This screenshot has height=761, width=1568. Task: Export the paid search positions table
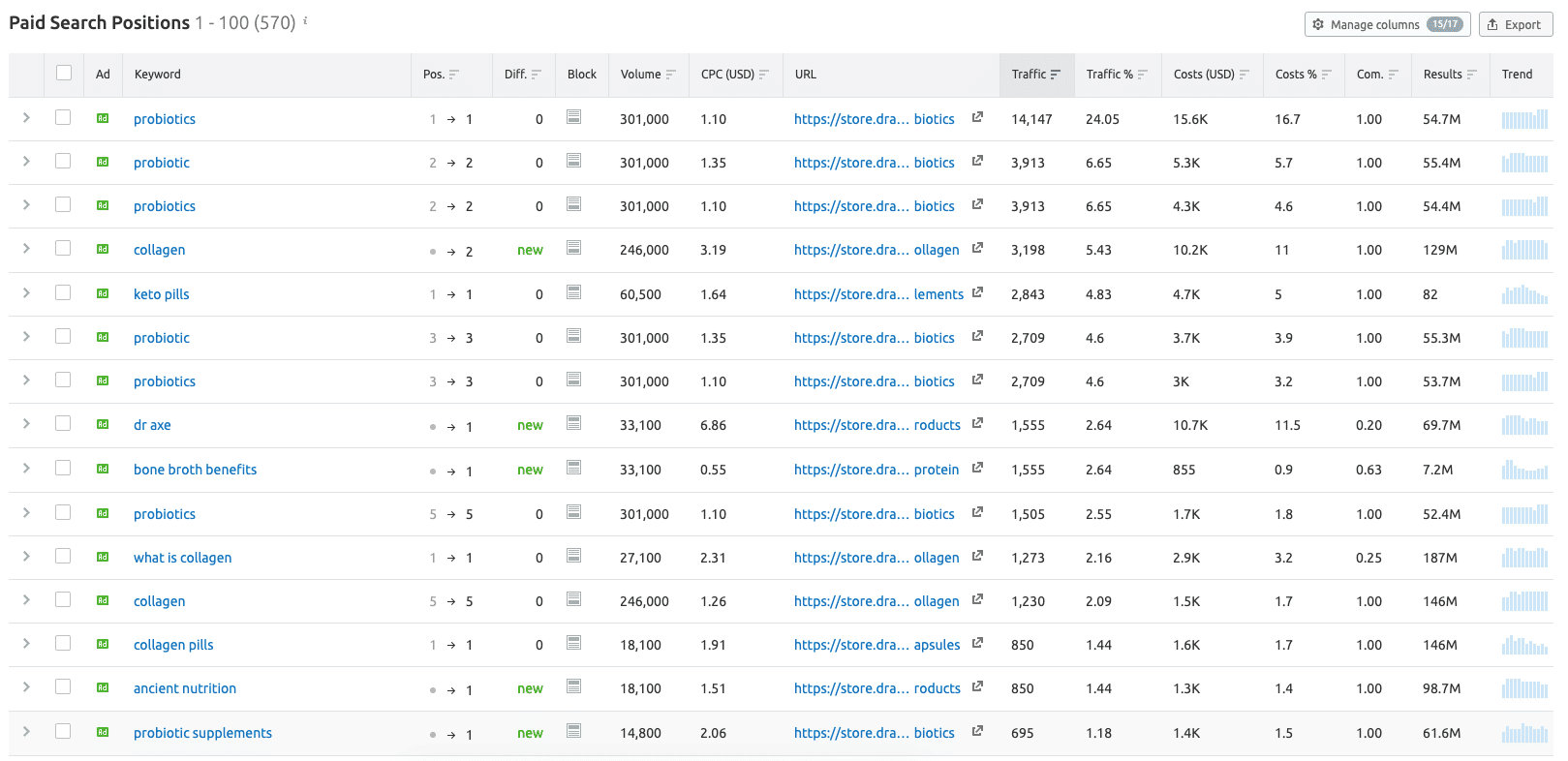1515,24
